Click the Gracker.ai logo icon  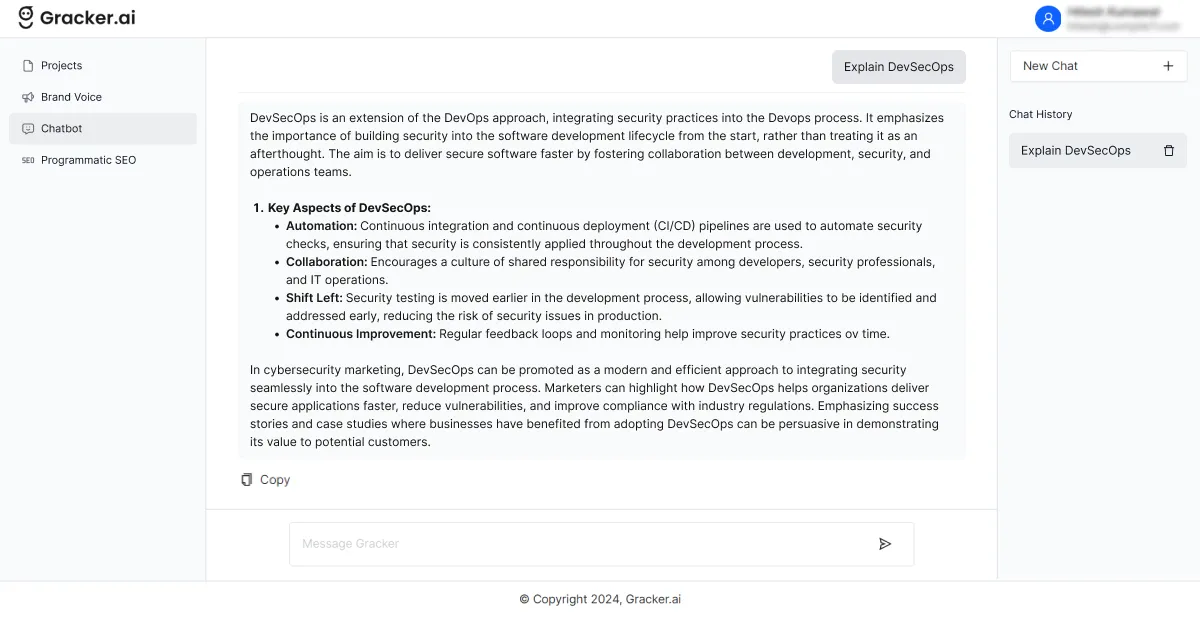(24, 17)
